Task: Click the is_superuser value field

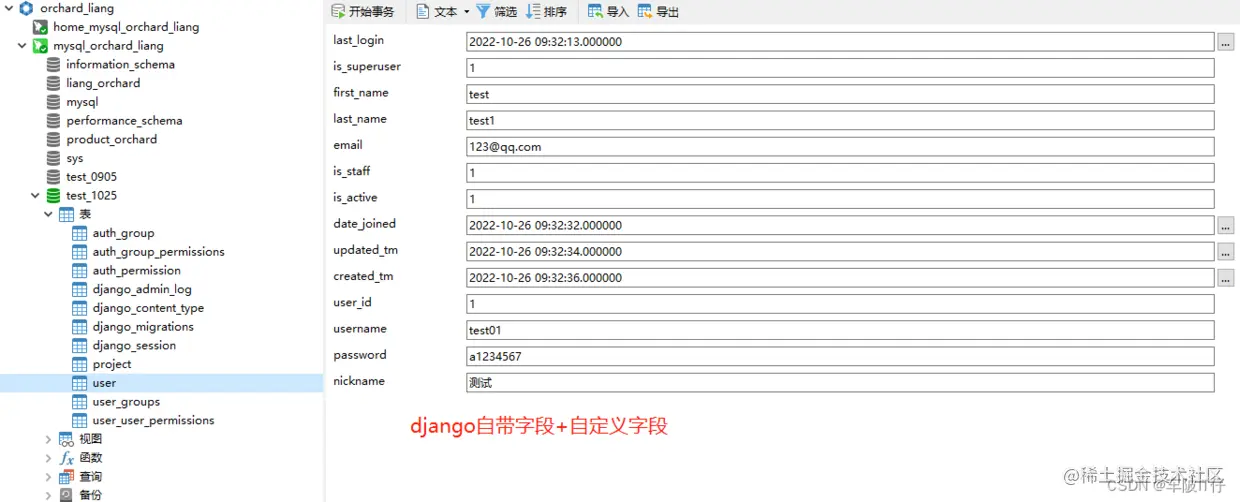Action: pos(840,68)
